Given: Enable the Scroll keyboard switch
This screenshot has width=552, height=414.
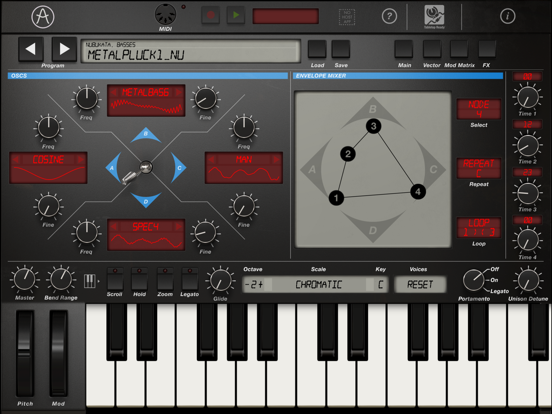Looking at the screenshot, I should pyautogui.click(x=115, y=279).
